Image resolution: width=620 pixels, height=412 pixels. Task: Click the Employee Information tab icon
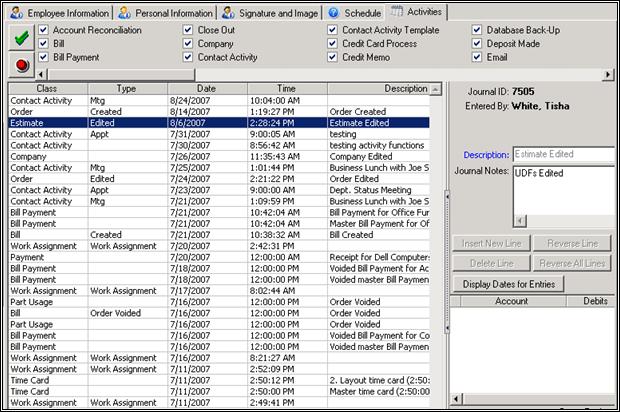click(17, 13)
